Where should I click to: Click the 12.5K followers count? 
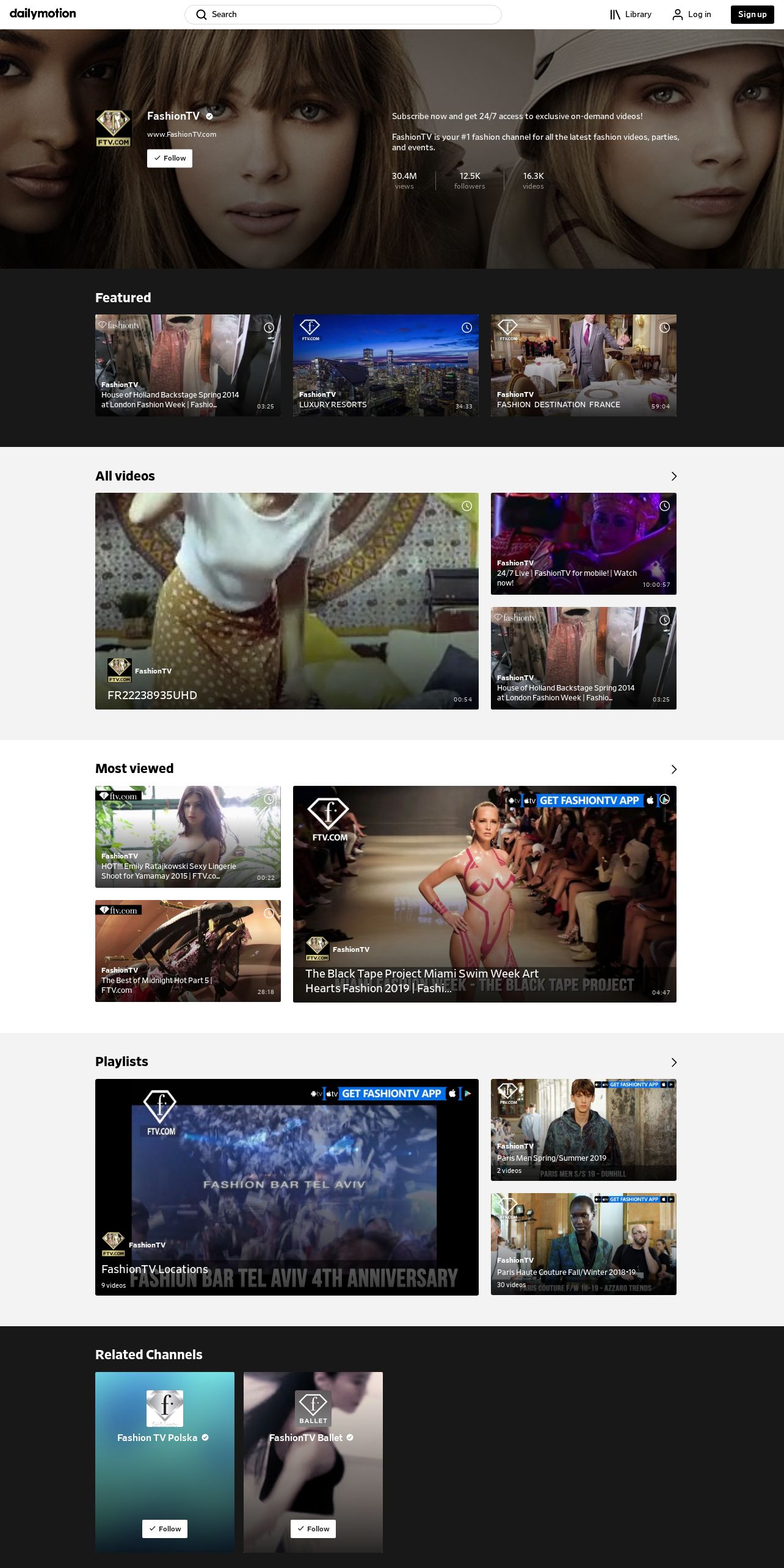470,181
